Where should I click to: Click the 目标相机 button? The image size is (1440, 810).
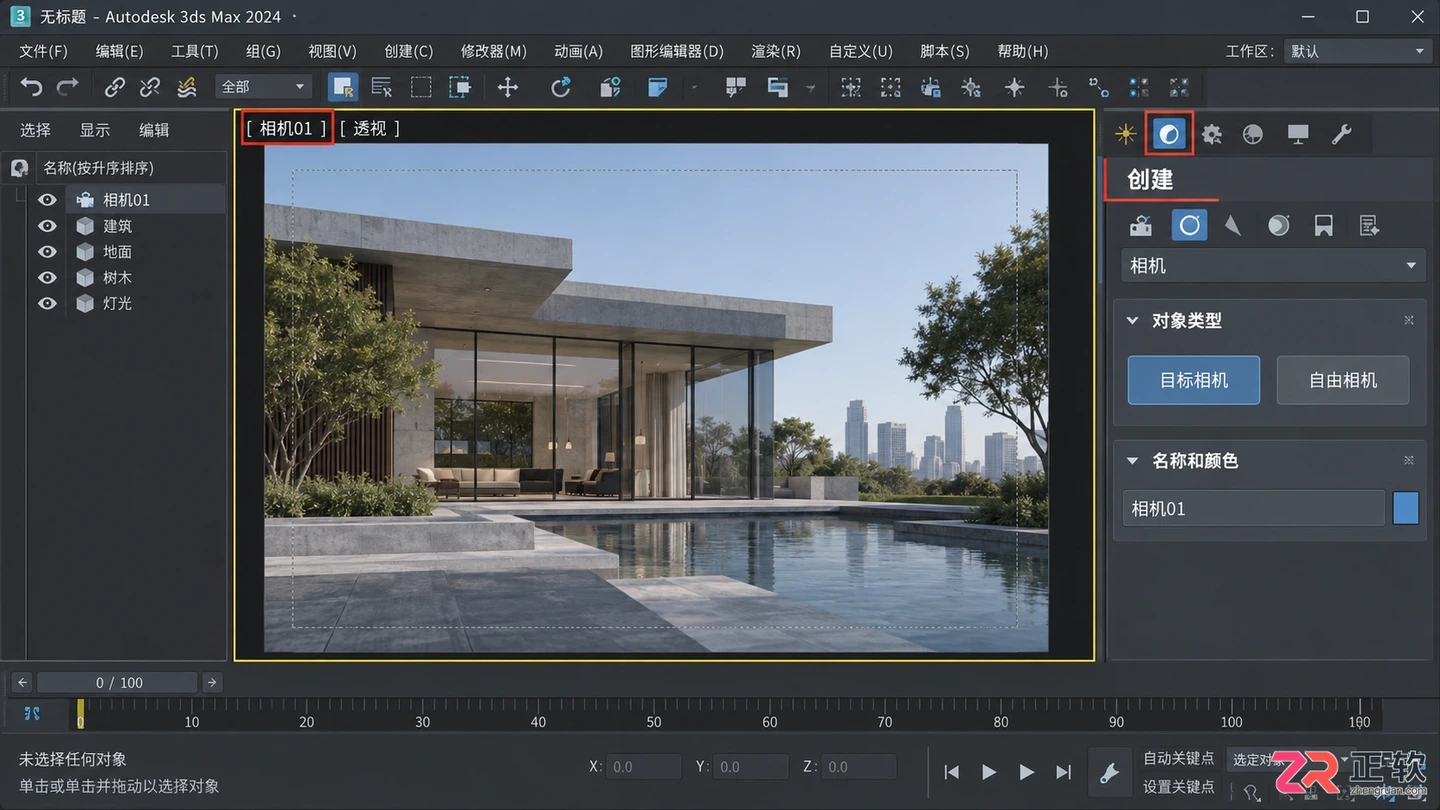point(1194,380)
